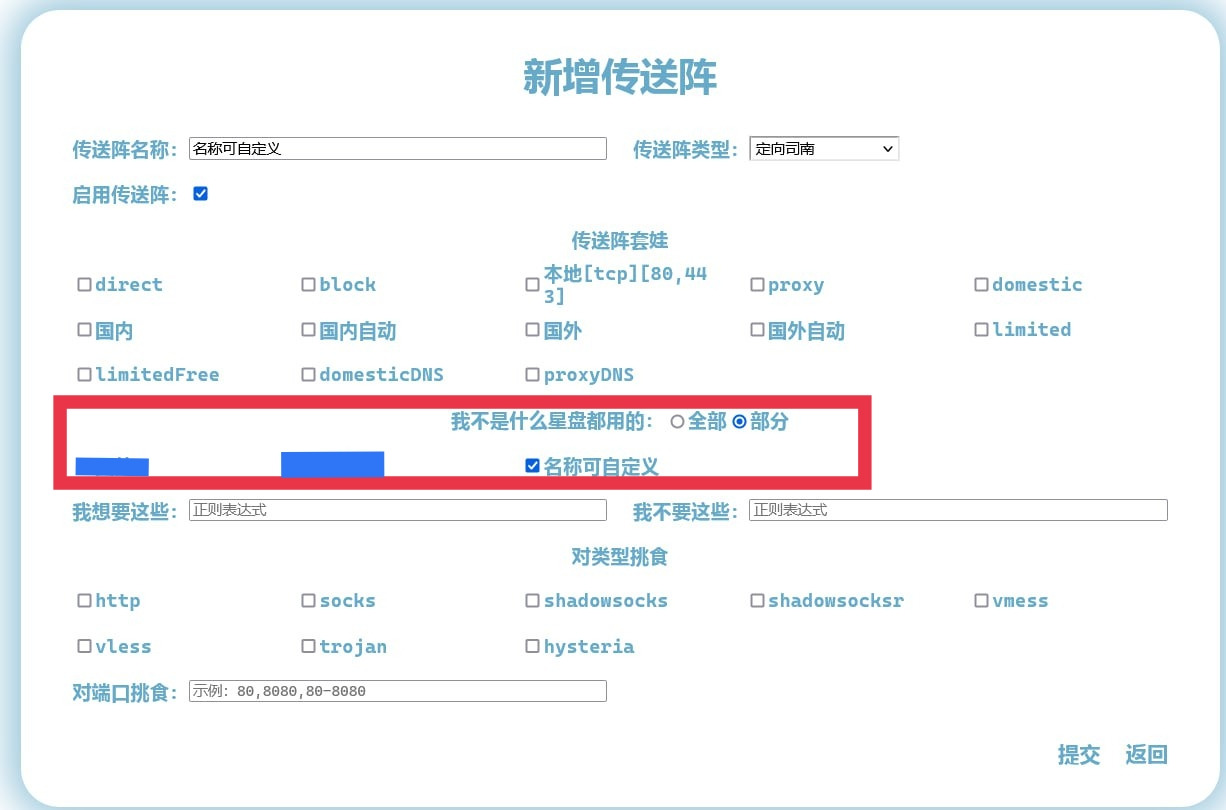Focus the 我不要这些 regex field

[x=957, y=510]
